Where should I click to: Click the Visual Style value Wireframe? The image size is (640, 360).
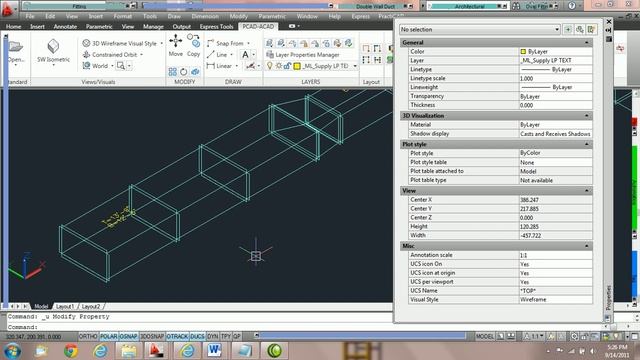pyautogui.click(x=555, y=300)
